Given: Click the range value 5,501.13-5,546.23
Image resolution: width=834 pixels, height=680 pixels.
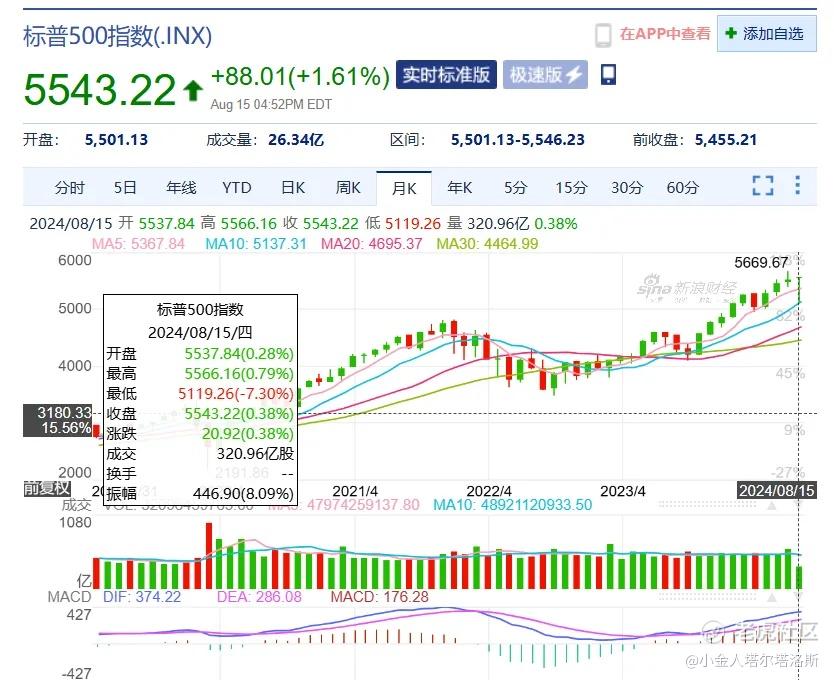Looking at the screenshot, I should coord(518,140).
